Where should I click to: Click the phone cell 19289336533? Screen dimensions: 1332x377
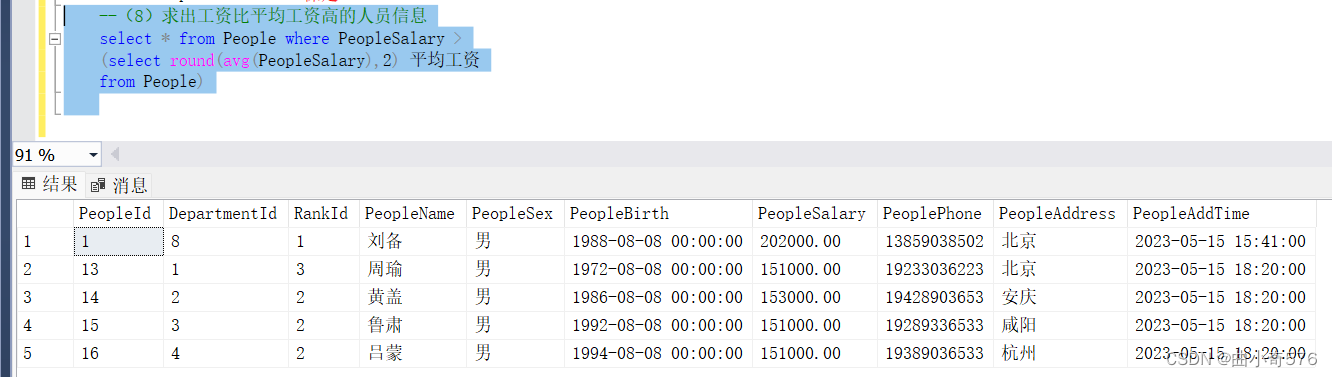(935, 325)
